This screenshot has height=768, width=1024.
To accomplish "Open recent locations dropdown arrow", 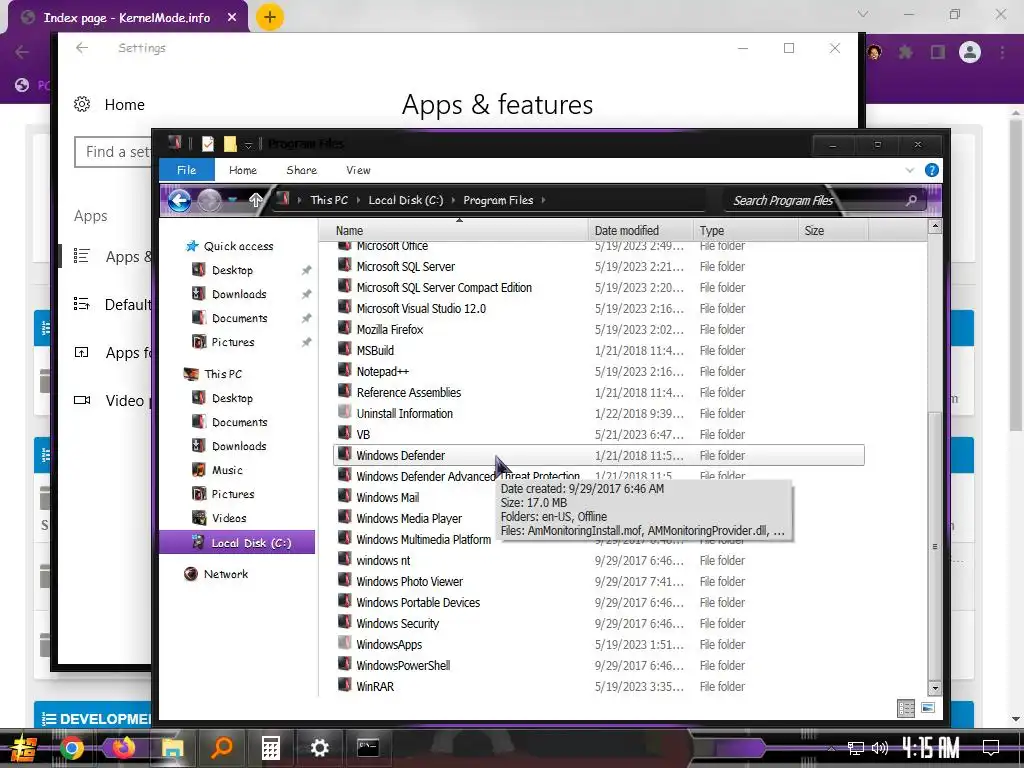I will coord(232,200).
